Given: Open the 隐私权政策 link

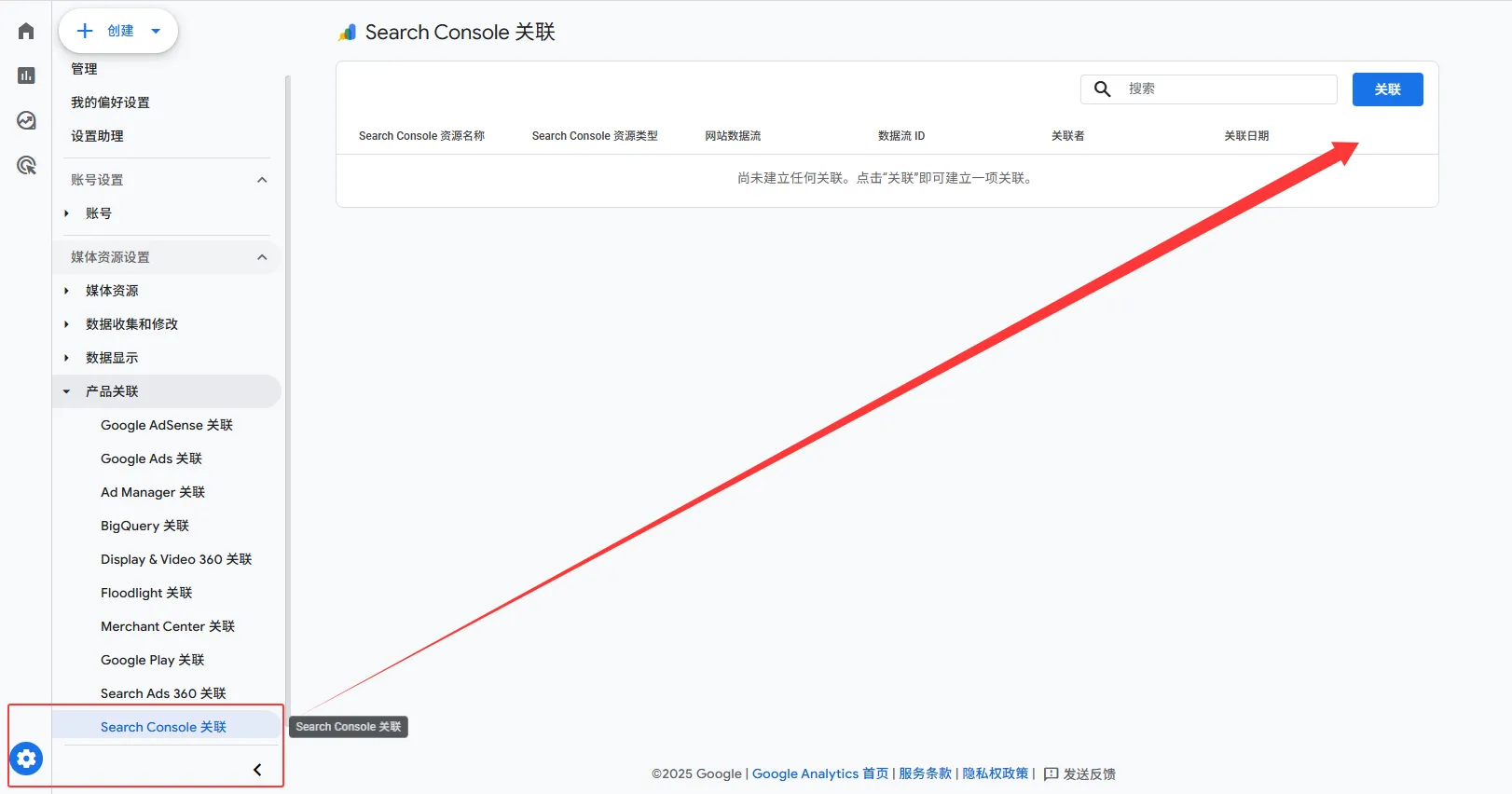Looking at the screenshot, I should (996, 773).
